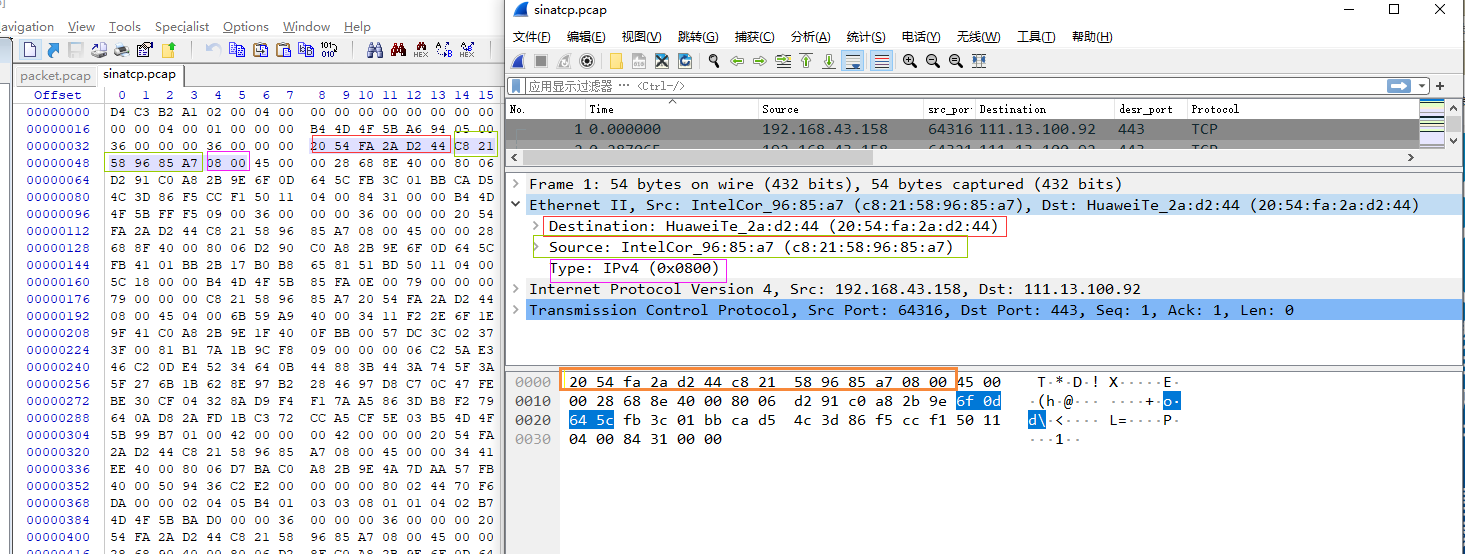Open file Properties icon in hex editor
1465x554 pixels.
point(145,49)
